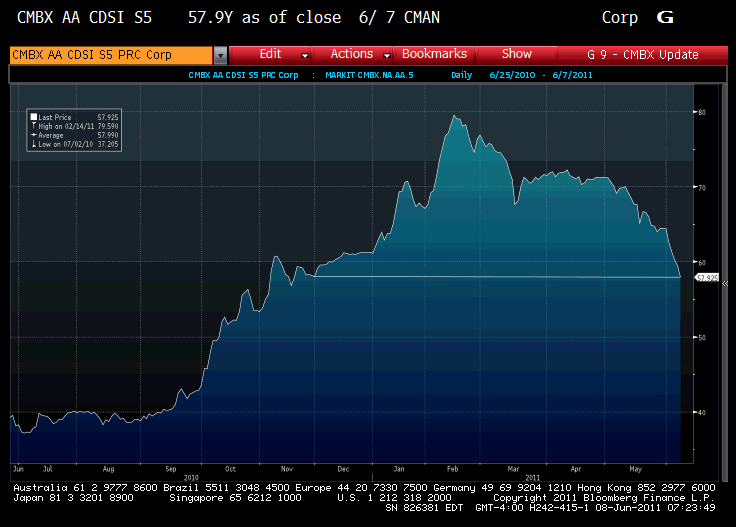Open the security ticker dropdown arrow

click(x=220, y=55)
